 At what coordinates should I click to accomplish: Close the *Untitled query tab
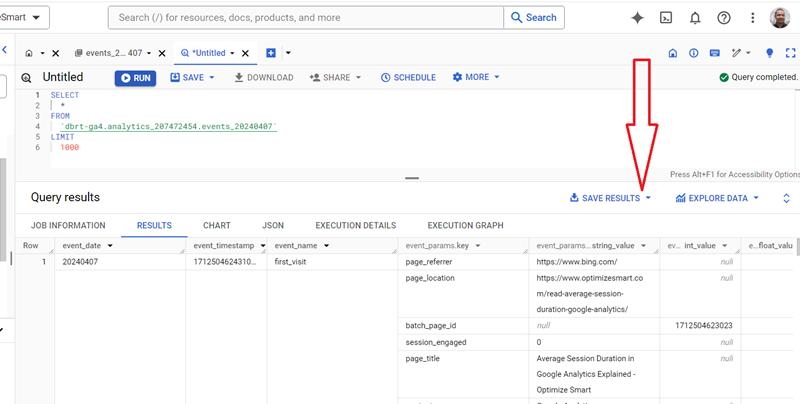pyautogui.click(x=245, y=53)
